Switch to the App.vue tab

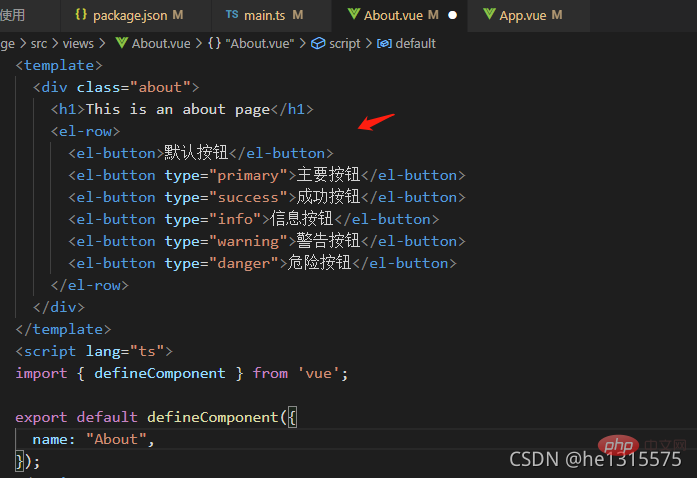click(x=529, y=16)
